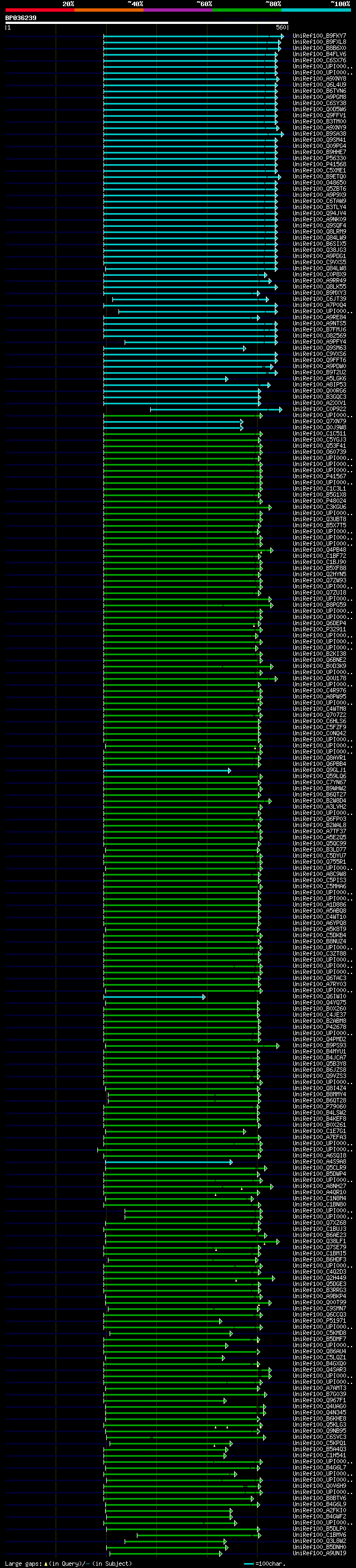This screenshot has height=1568, width=356.
Task: Select hit label UniRef100_C0P8X9
Action: 319,275
